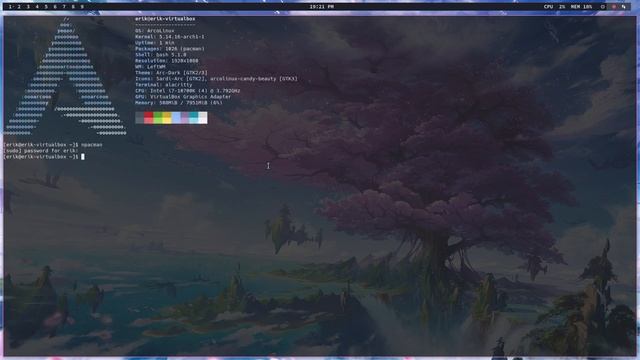Viewport: 640px width, 360px height.
Task: Click the CPU: Intel i7 line
Action: point(188,91)
